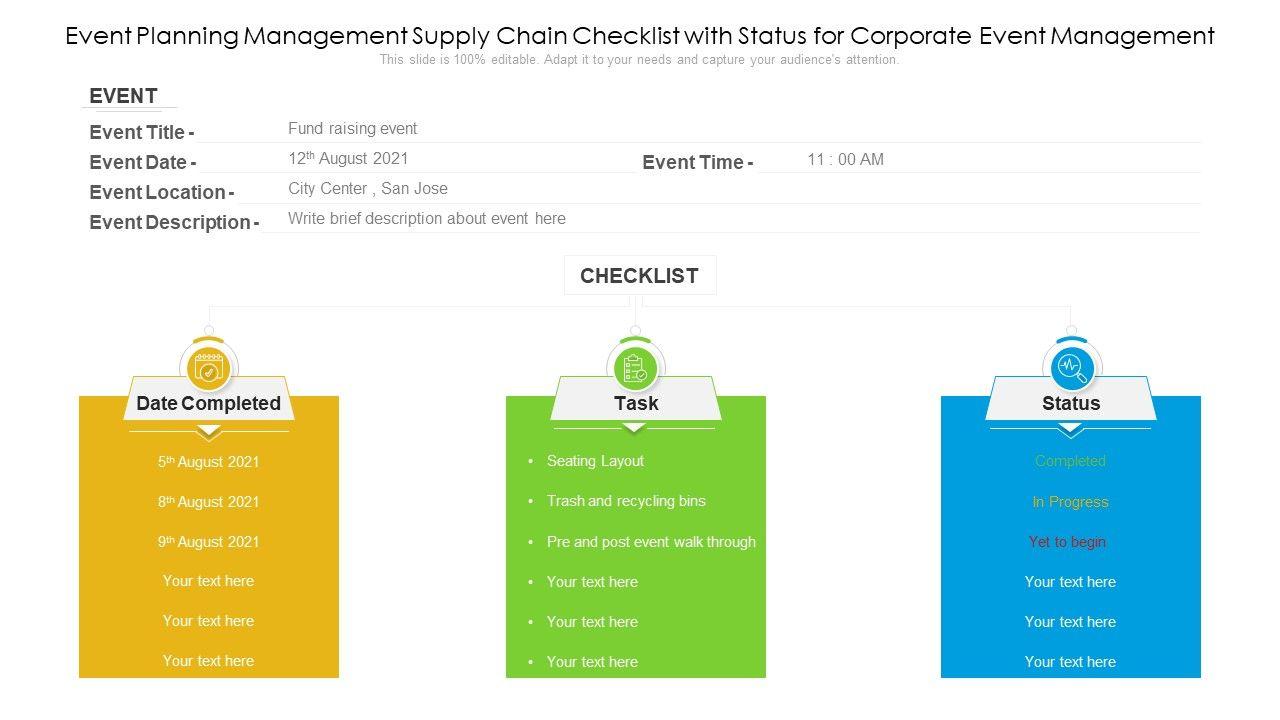
Task: Click the arrow below Task header
Action: (x=634, y=429)
